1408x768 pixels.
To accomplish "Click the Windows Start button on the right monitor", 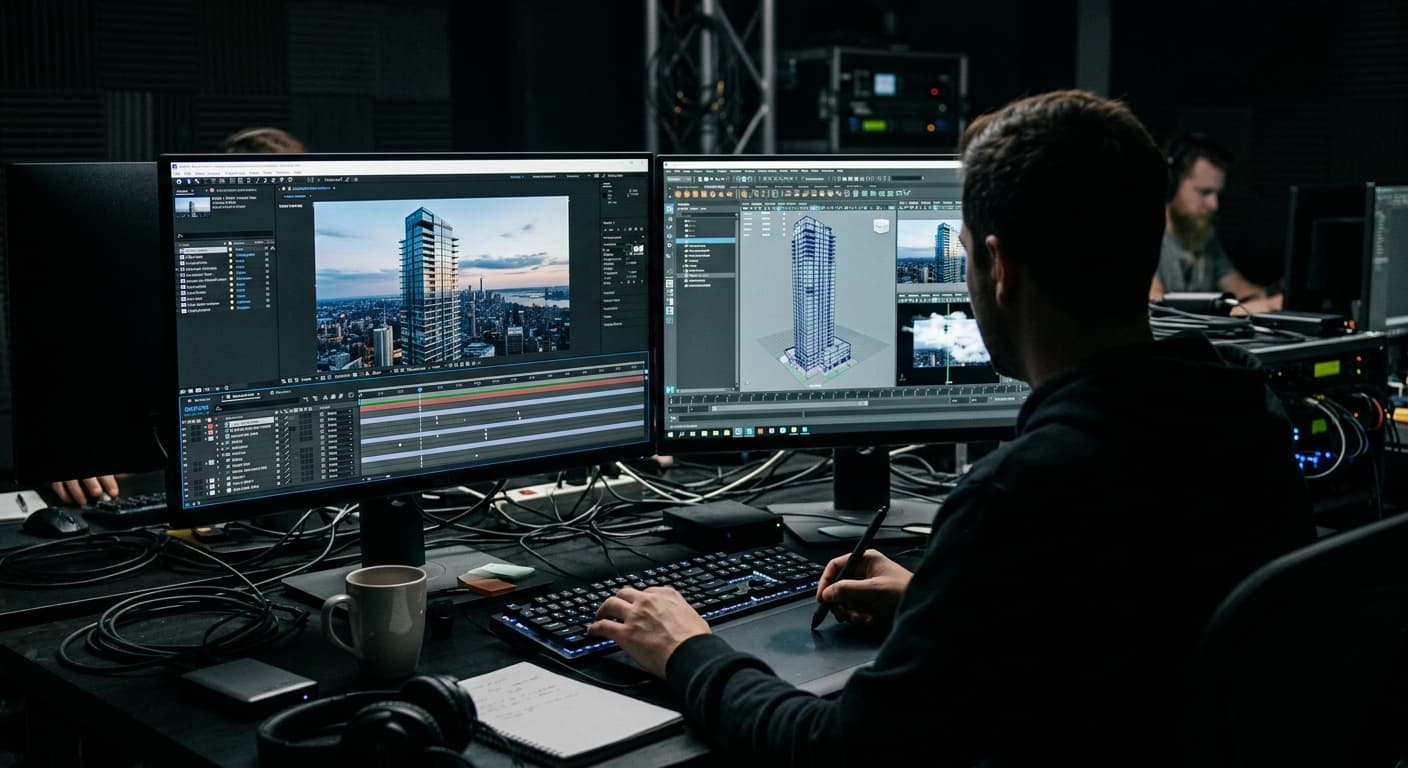I will tap(670, 433).
